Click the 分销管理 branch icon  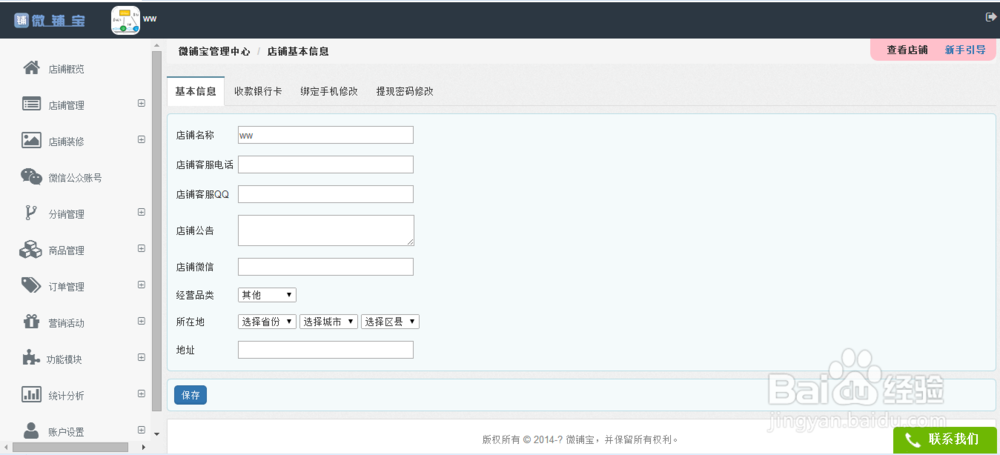click(x=30, y=213)
